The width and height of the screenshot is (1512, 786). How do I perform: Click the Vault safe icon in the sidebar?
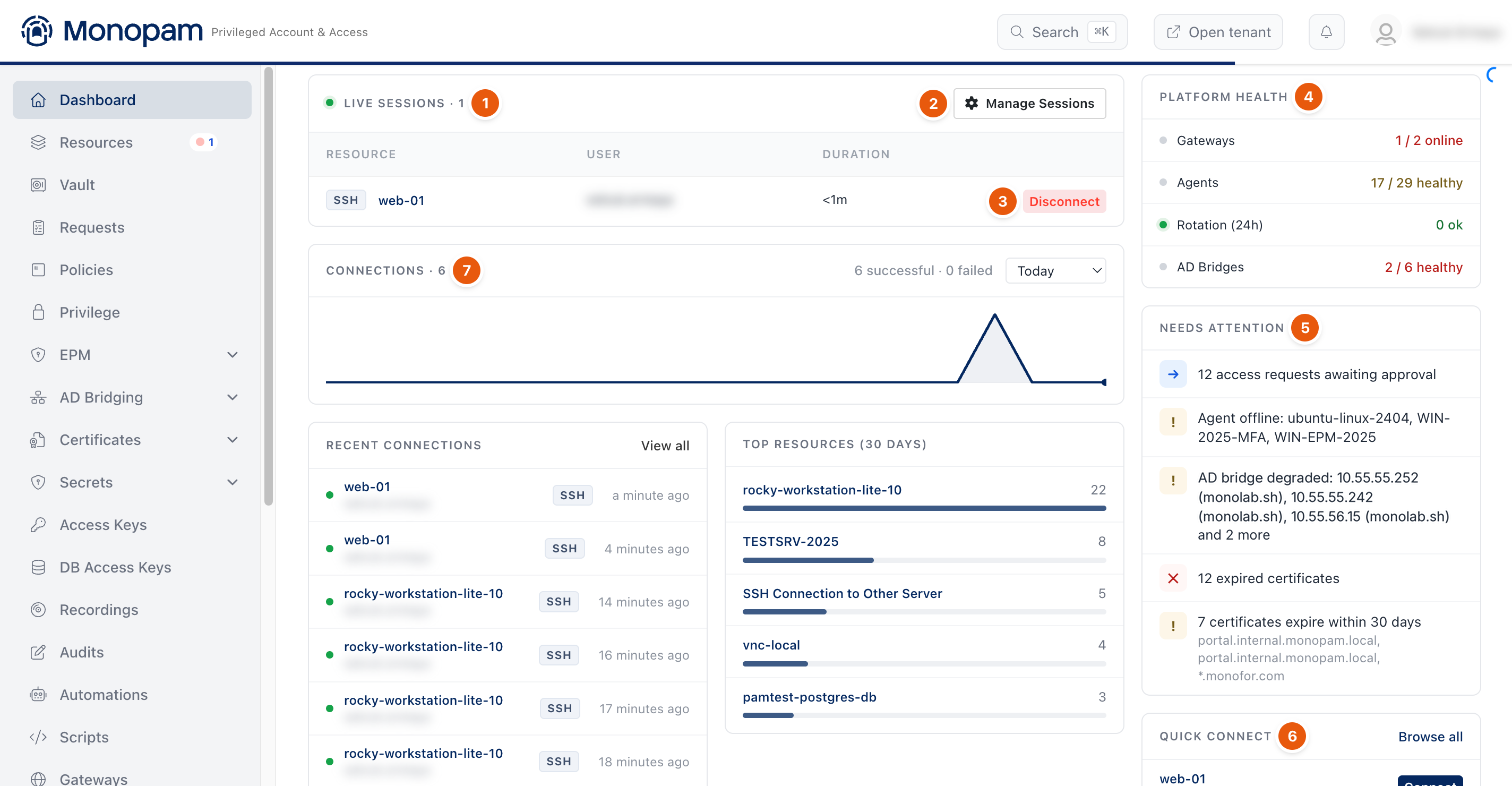point(39,185)
